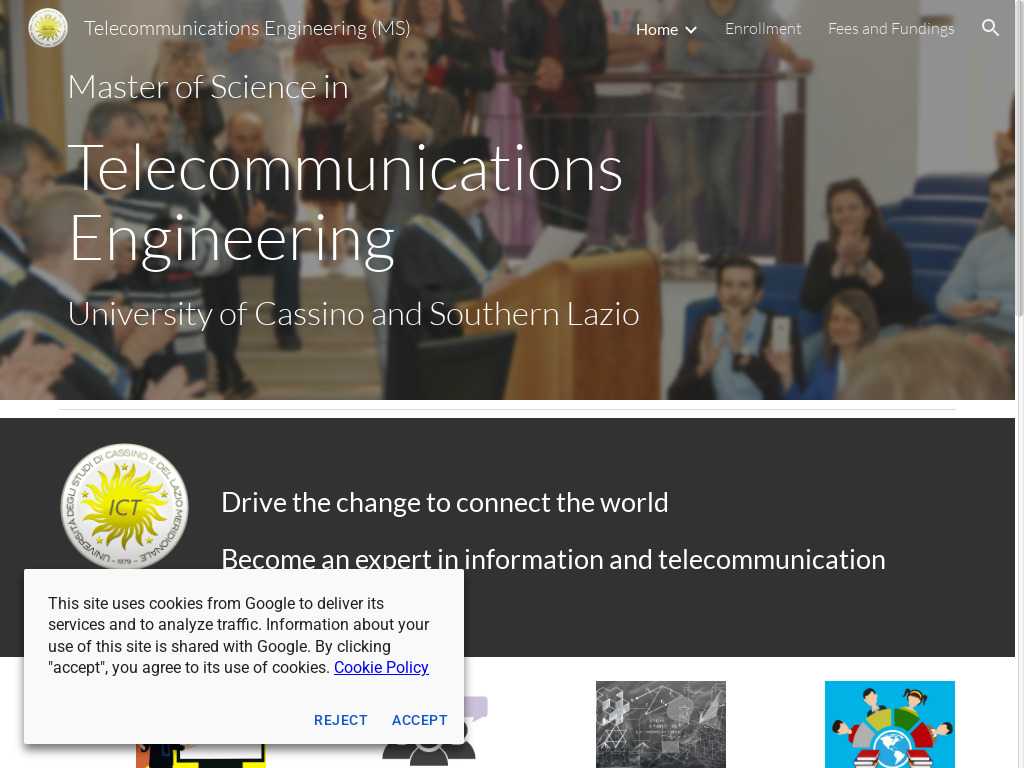Go to the Enrollment page
This screenshot has height=768, width=1024.
(763, 29)
